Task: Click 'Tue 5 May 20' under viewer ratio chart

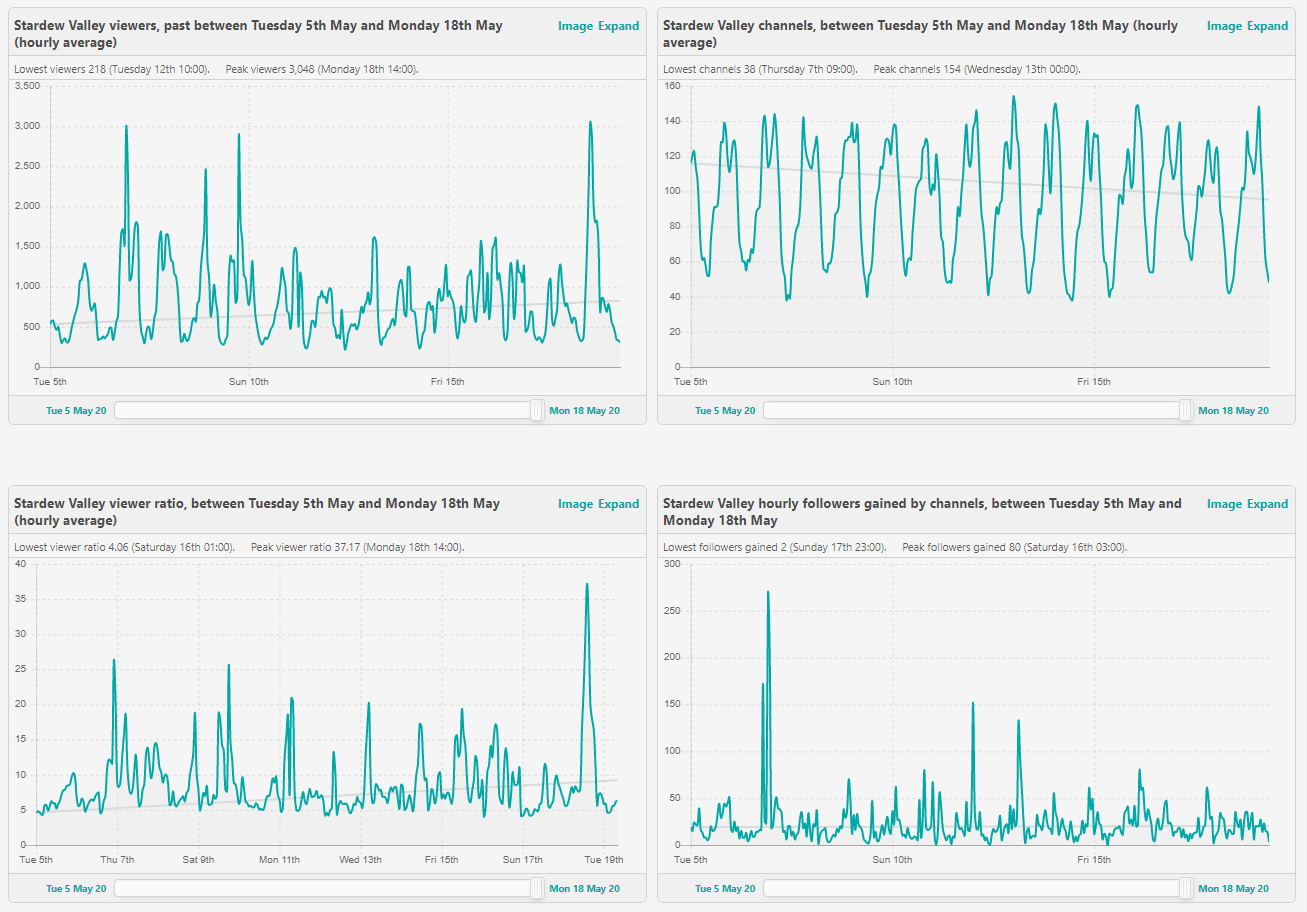Action: click(x=76, y=889)
